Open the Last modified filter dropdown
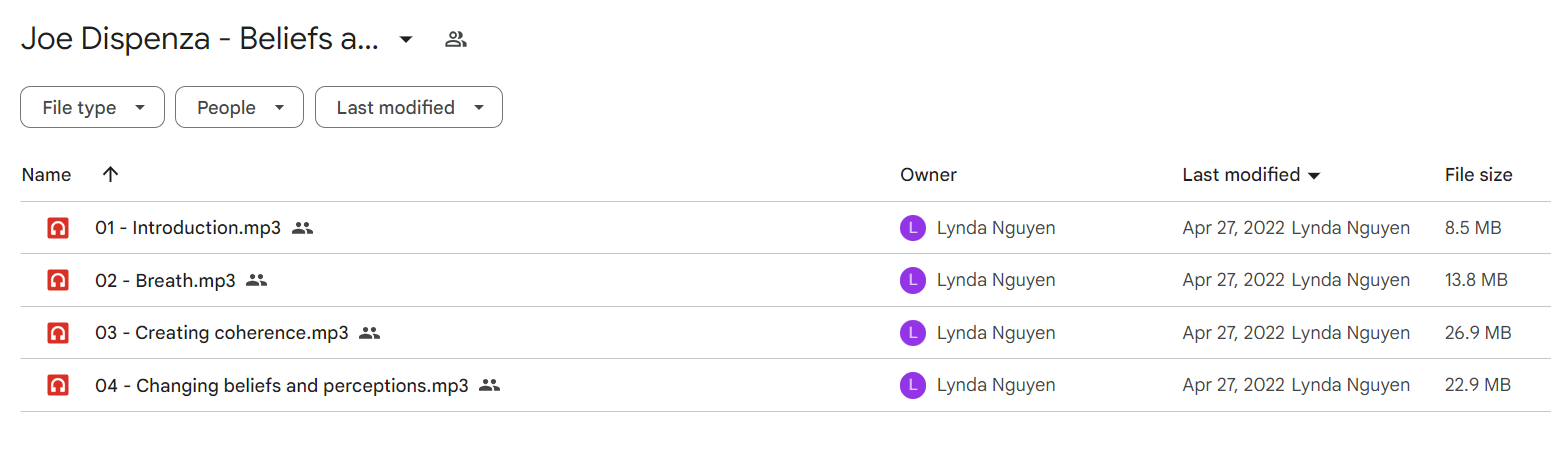1551x465 pixels. point(409,107)
